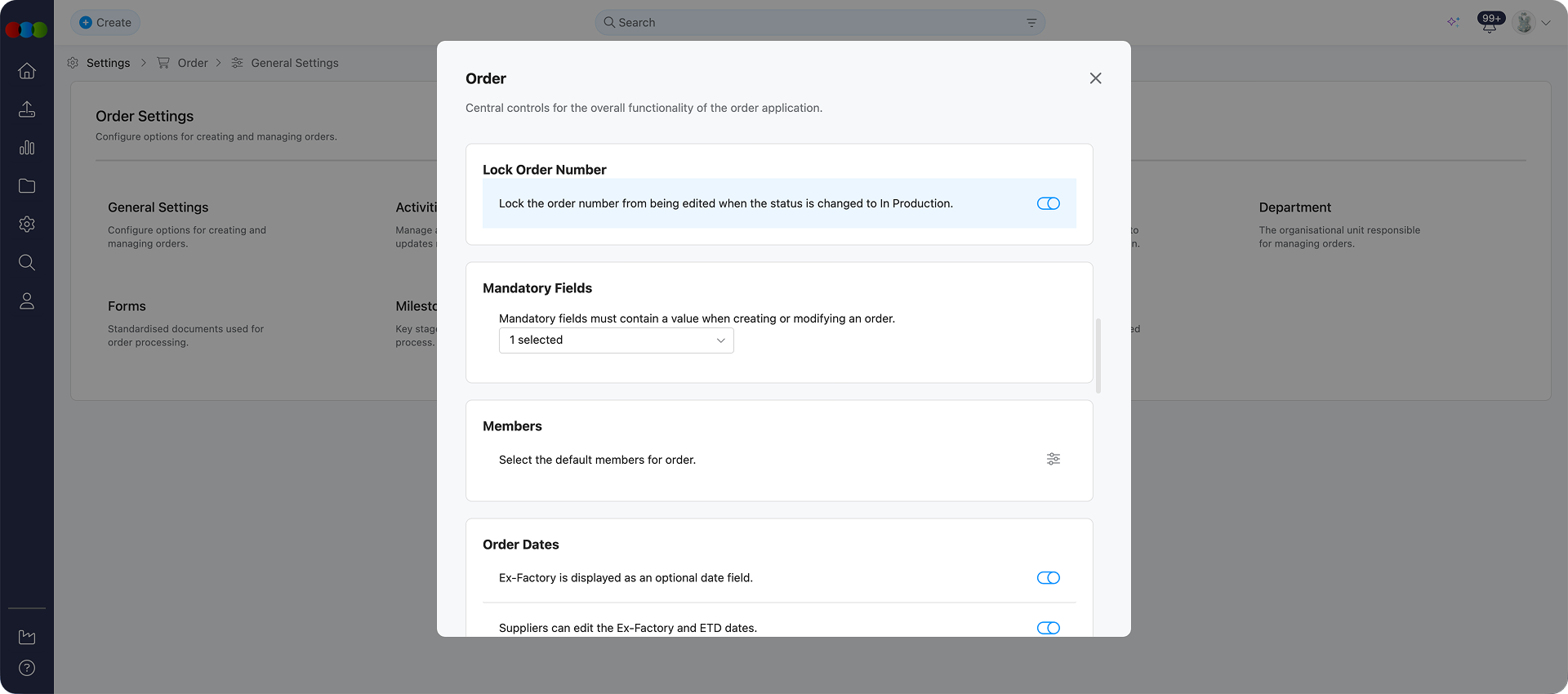The image size is (1568, 694).
Task: Close the Order dialog
Action: [1095, 78]
